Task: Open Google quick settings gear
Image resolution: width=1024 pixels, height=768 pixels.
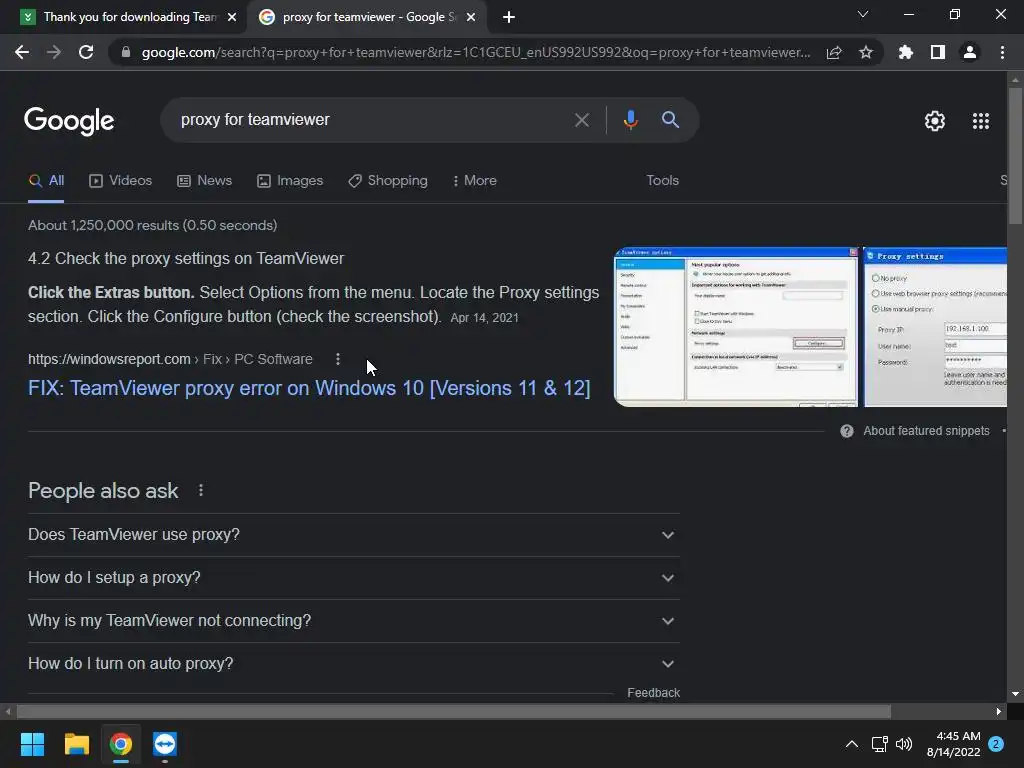Action: [x=935, y=121]
